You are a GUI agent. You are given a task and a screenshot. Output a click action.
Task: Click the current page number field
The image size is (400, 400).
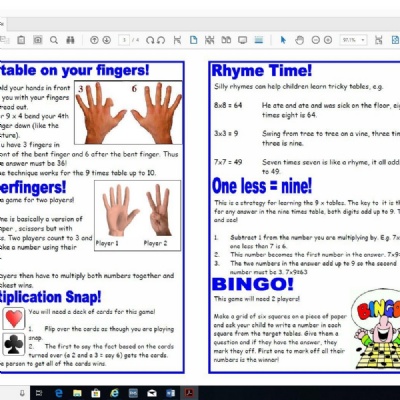124,40
